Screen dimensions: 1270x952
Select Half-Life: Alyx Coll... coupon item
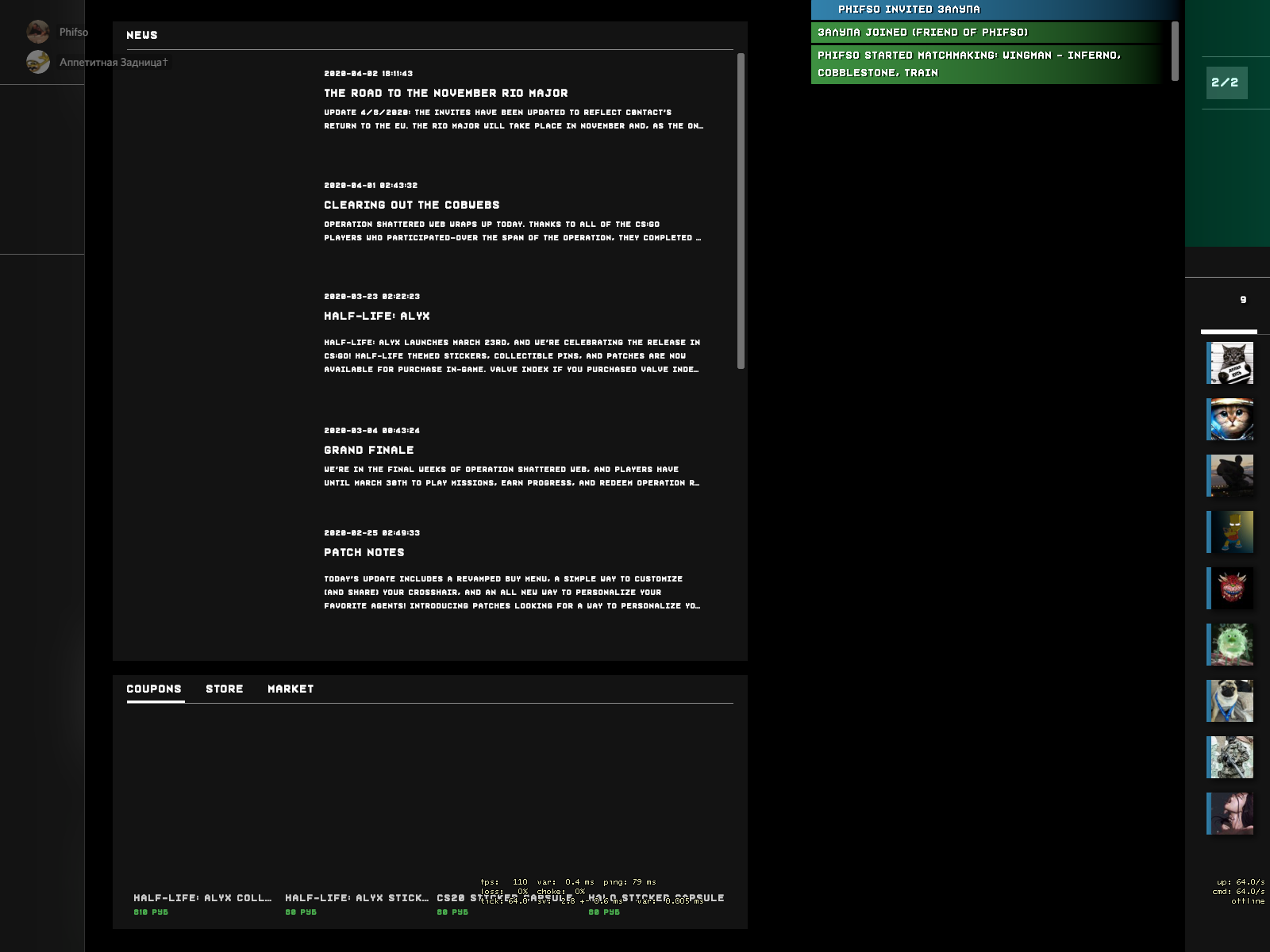point(202,898)
